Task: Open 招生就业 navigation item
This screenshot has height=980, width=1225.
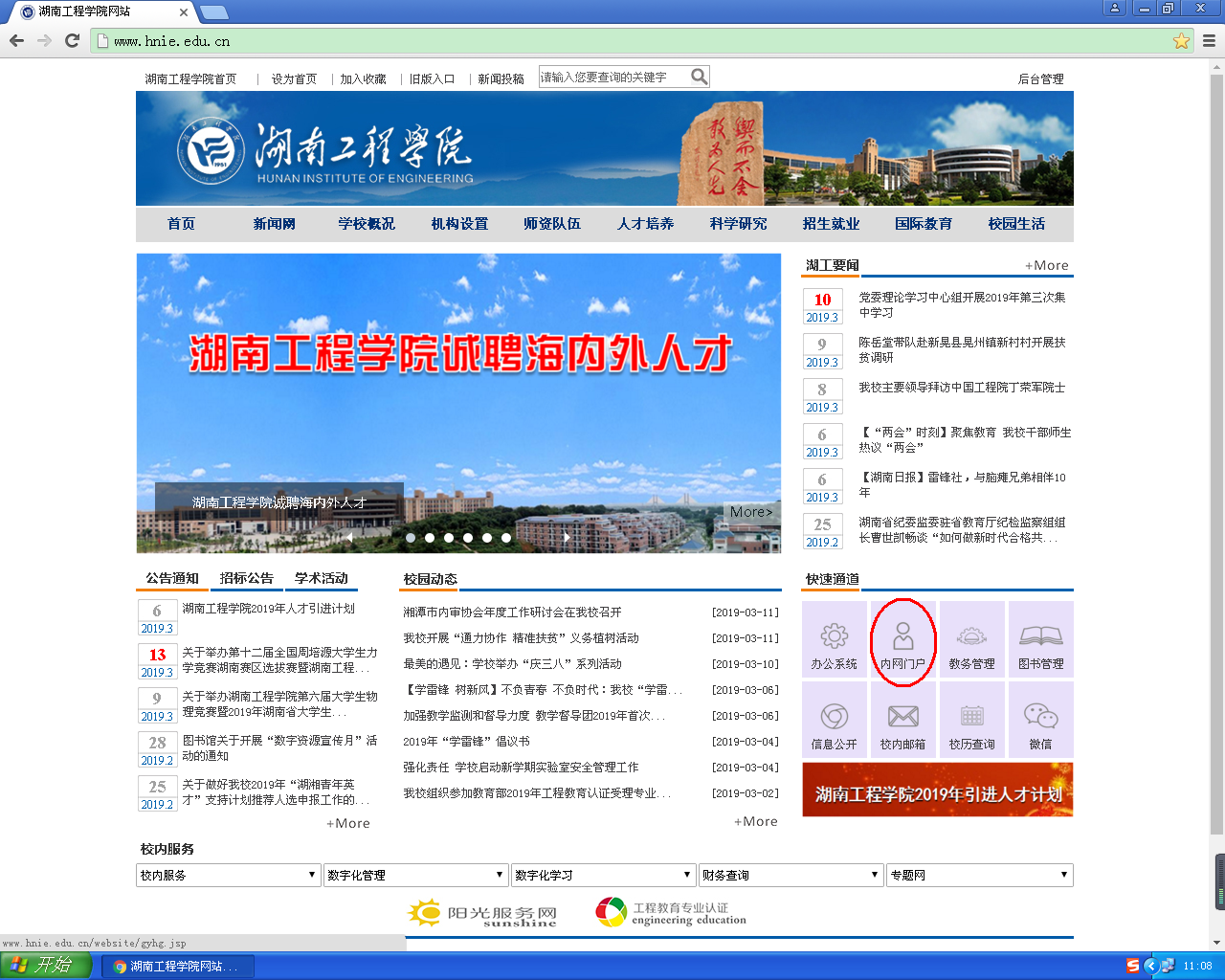Action: pyautogui.click(x=831, y=224)
